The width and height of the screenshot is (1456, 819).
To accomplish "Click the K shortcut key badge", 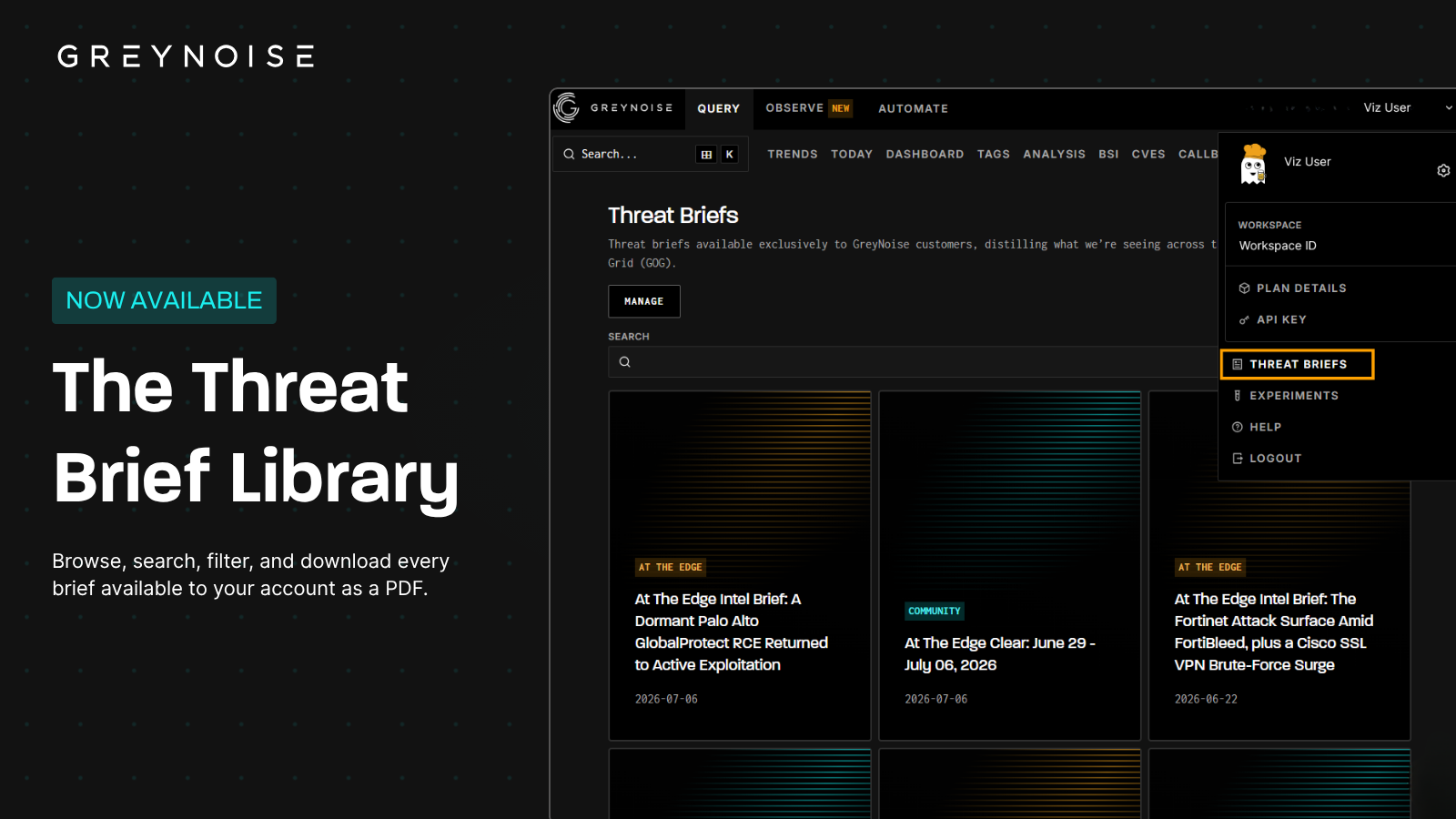I will (x=729, y=155).
